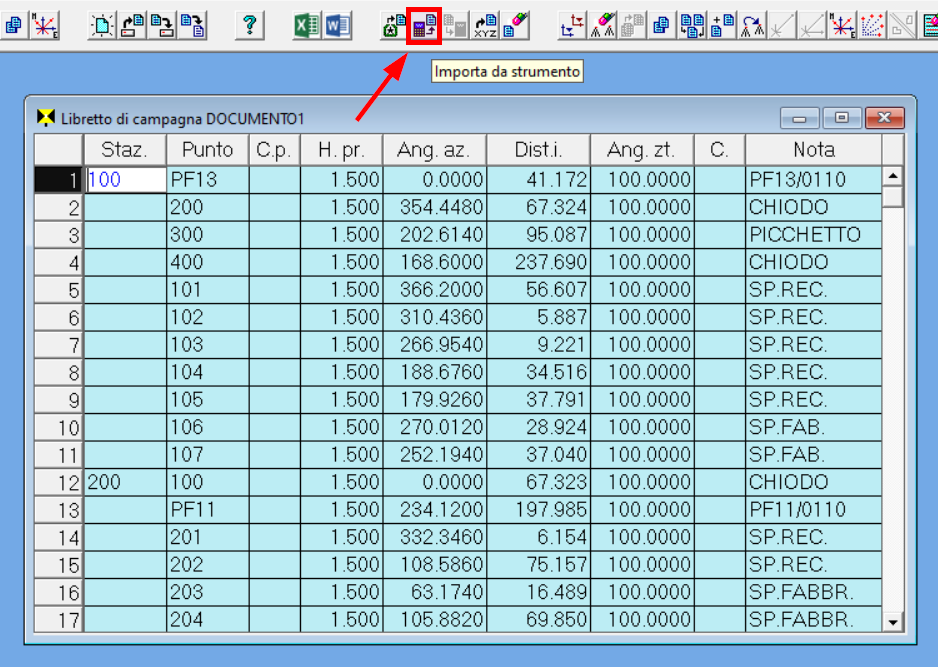Select row header number 17
Image resolution: width=938 pixels, height=667 pixels.
click(x=59, y=620)
